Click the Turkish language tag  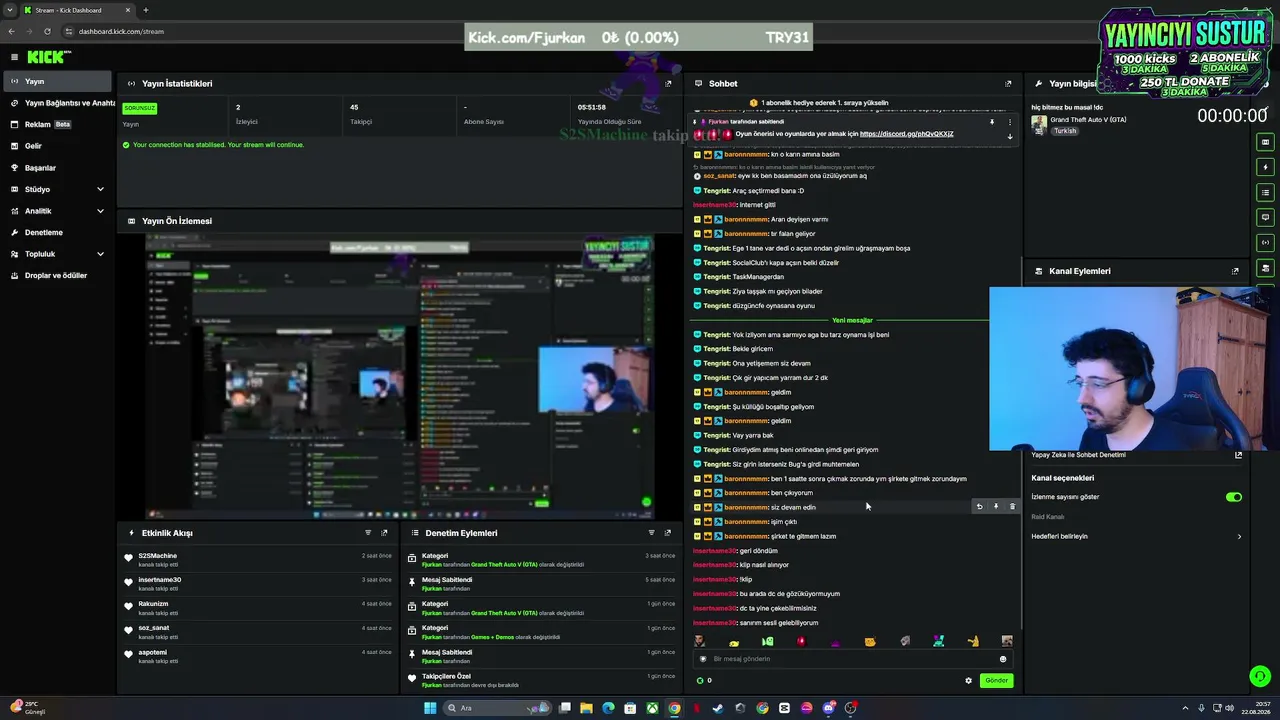(x=1064, y=131)
